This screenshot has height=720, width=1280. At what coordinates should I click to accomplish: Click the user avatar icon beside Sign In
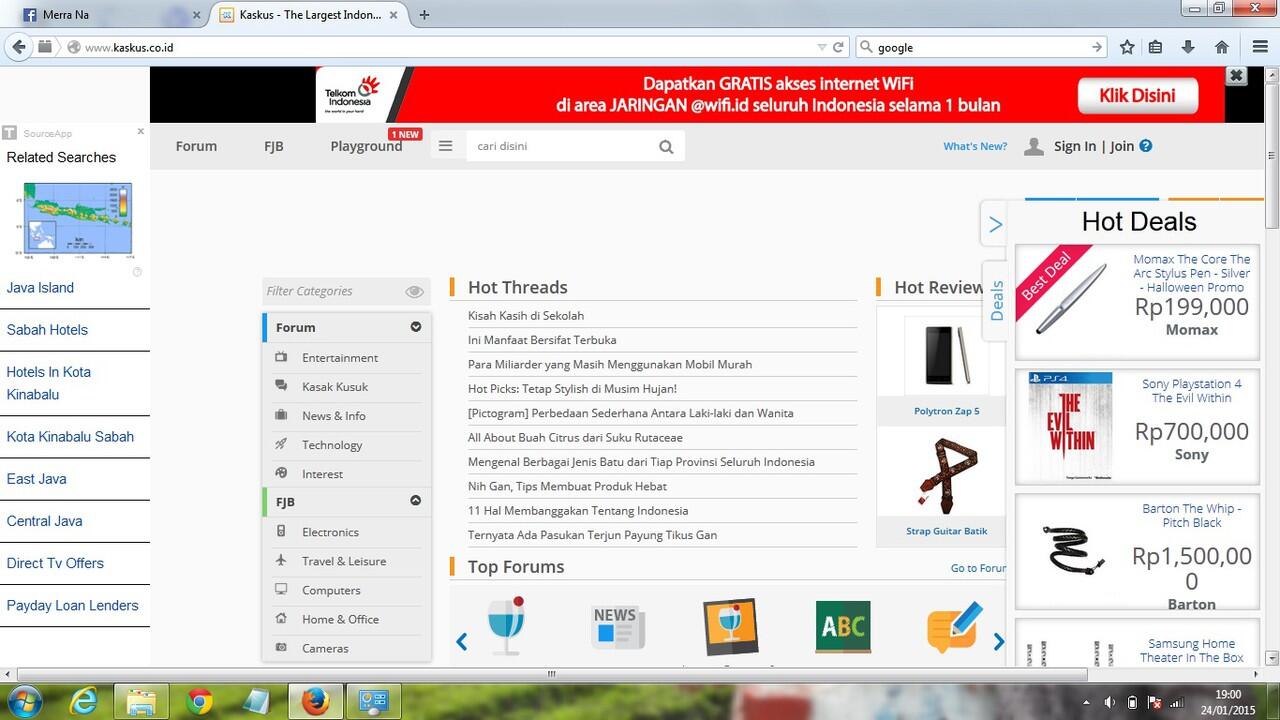[x=1034, y=146]
